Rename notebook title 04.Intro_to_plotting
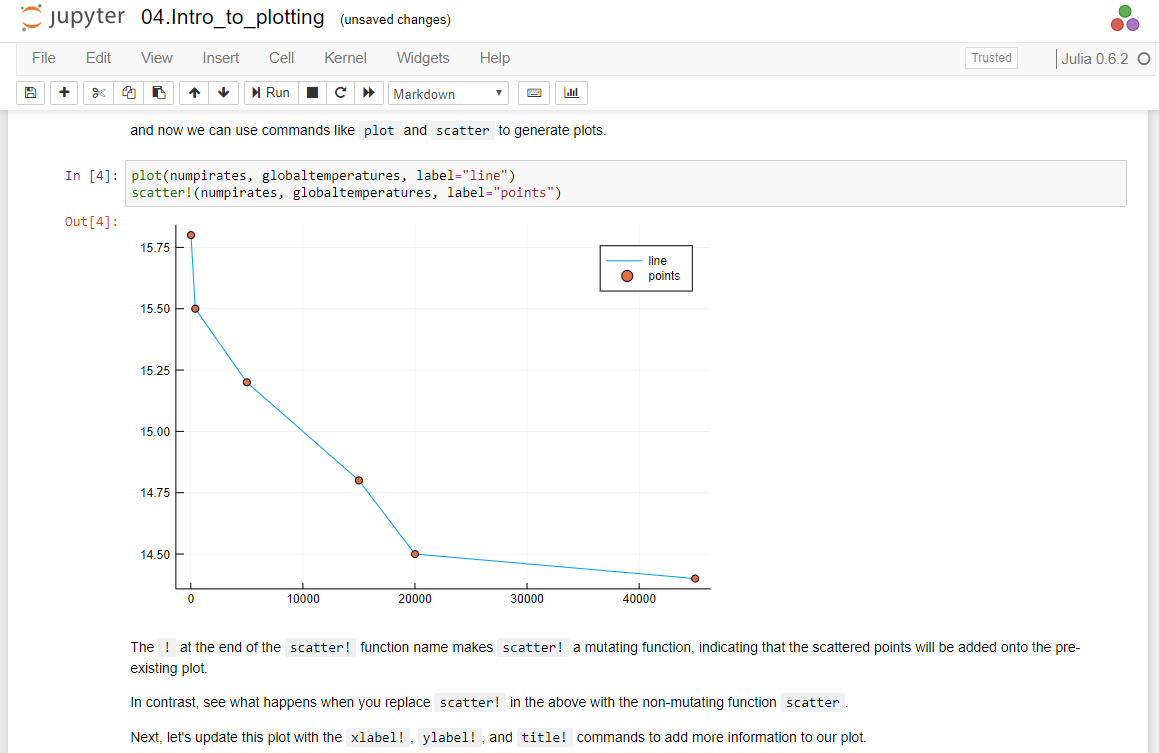The width and height of the screenshot is (1159, 753). coord(233,18)
